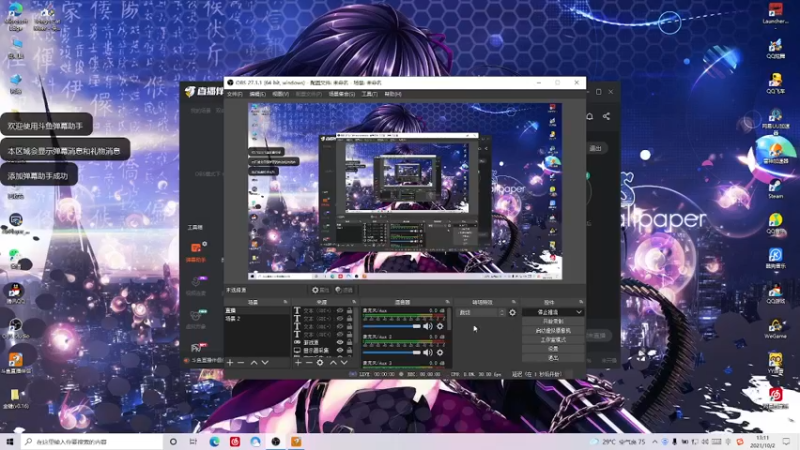Move the selected scene down
Screen dimensions: 800x450
click(265, 362)
